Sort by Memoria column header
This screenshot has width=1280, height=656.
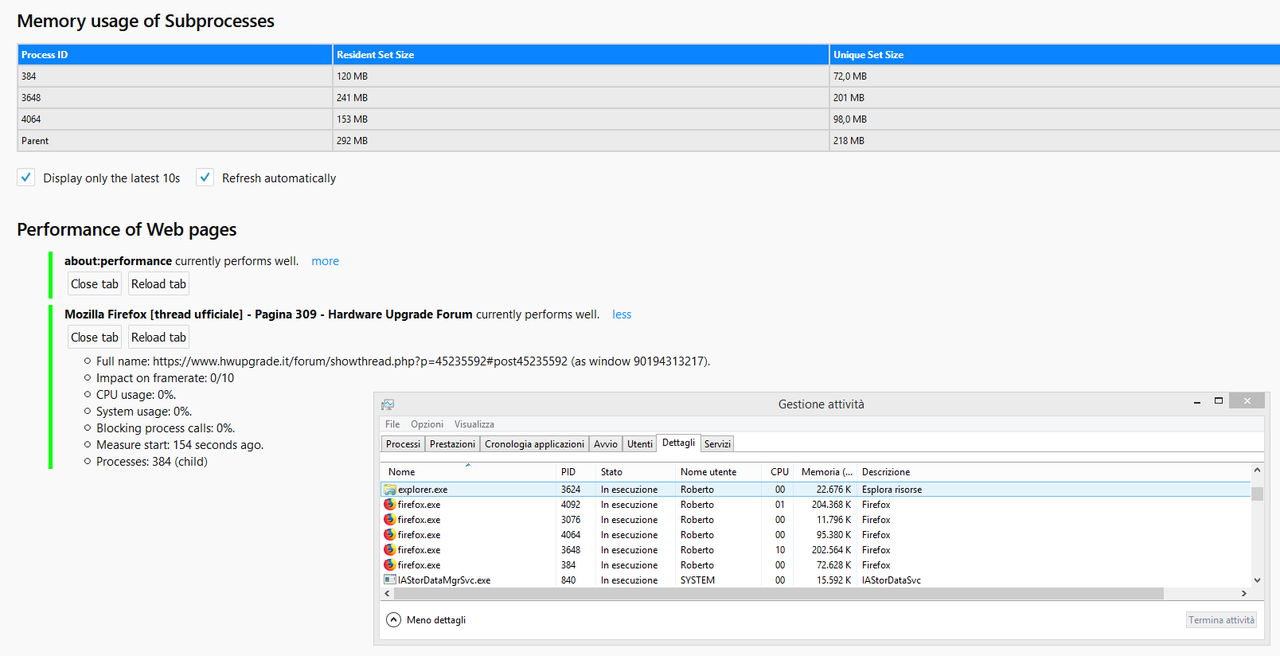pyautogui.click(x=826, y=471)
